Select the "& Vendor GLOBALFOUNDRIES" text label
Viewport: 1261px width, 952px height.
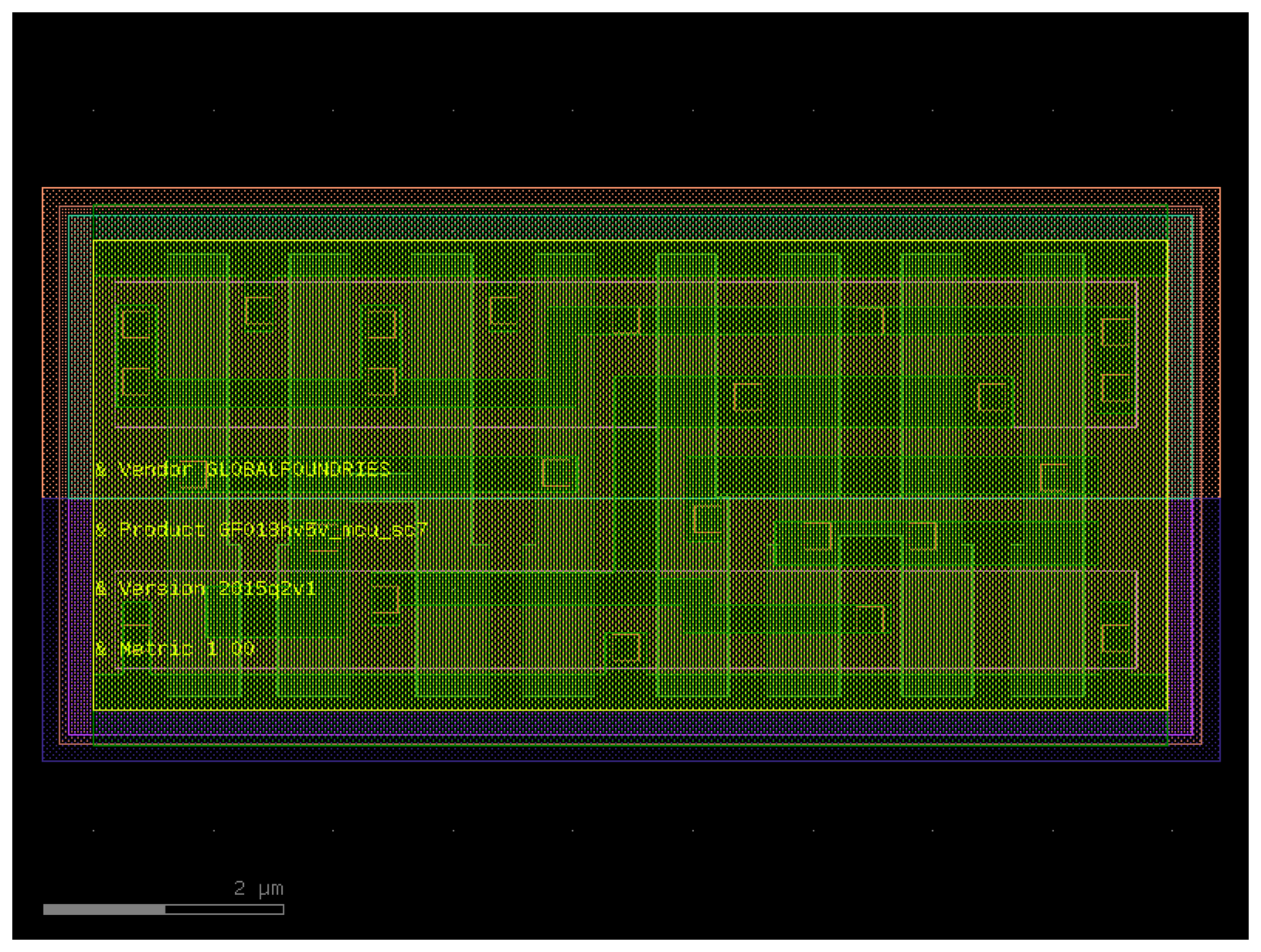click(243, 470)
